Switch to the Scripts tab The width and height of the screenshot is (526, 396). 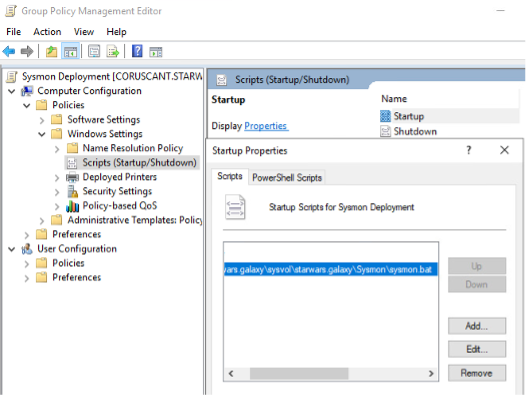pos(230,177)
